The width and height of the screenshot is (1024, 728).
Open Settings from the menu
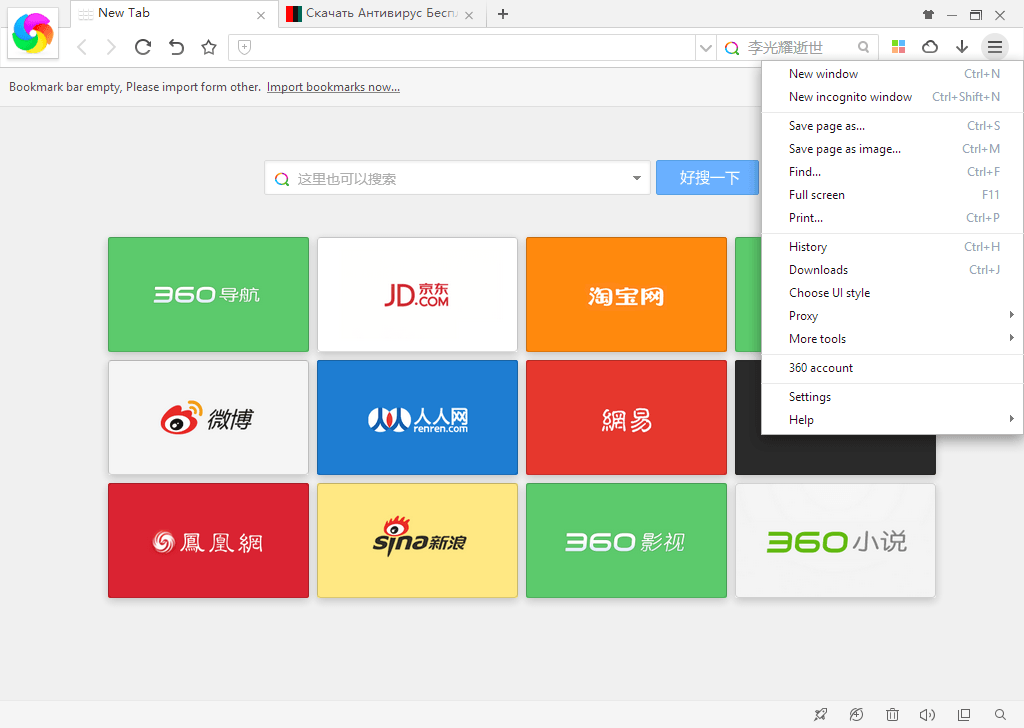point(892,397)
